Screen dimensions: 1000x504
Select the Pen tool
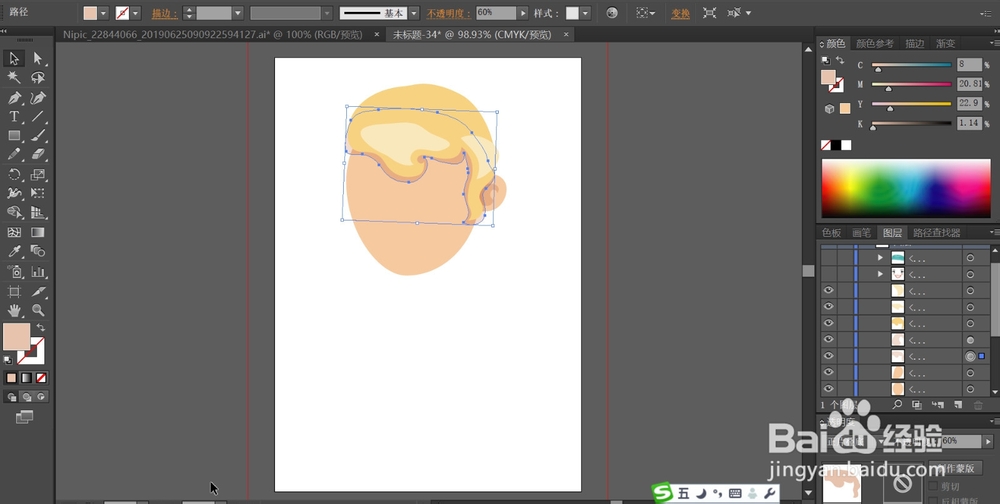coord(14,98)
